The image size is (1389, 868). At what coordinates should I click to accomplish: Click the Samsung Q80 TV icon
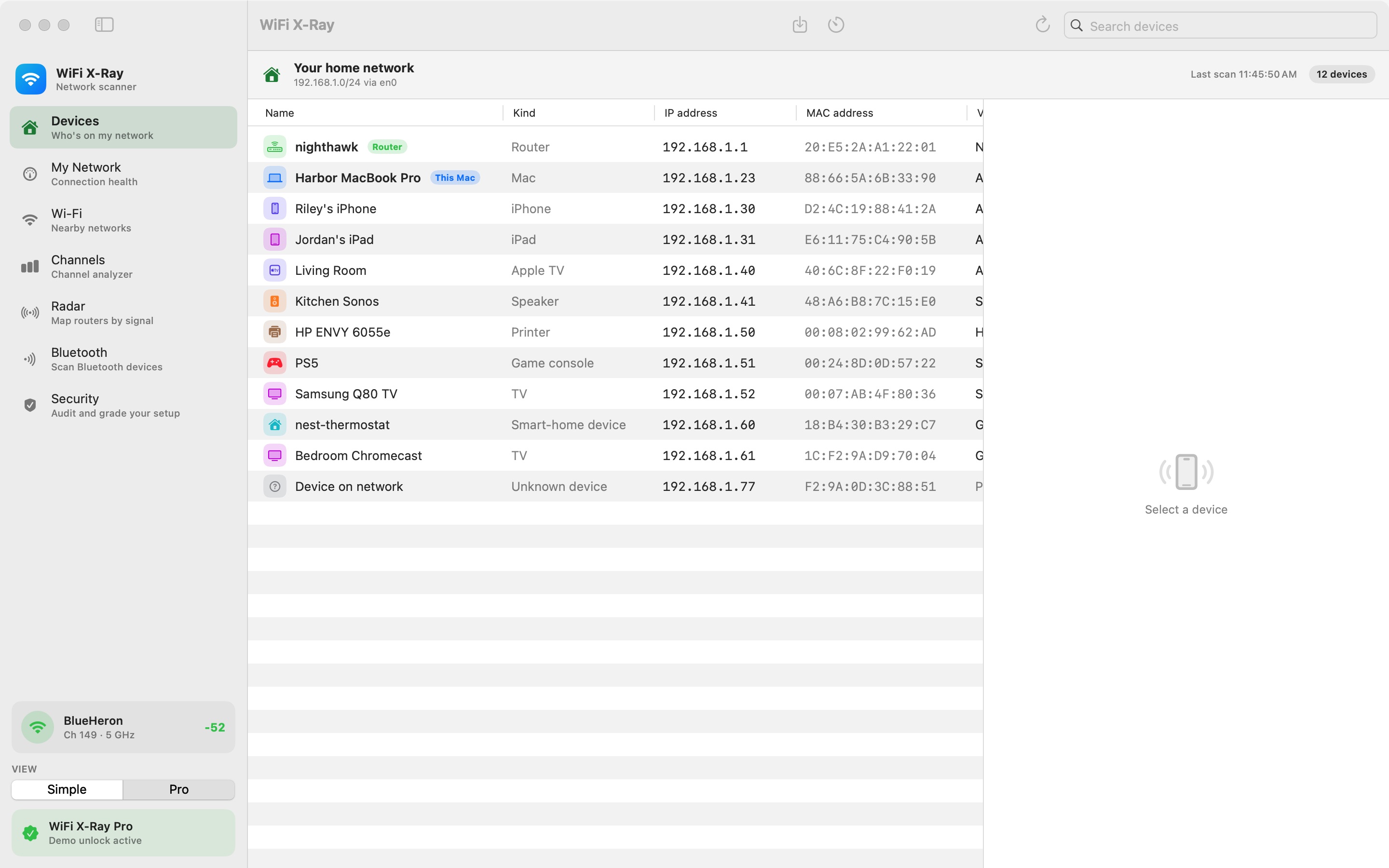[275, 394]
